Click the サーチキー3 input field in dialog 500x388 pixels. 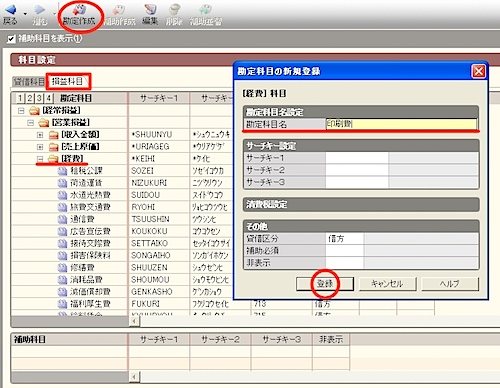[357, 182]
